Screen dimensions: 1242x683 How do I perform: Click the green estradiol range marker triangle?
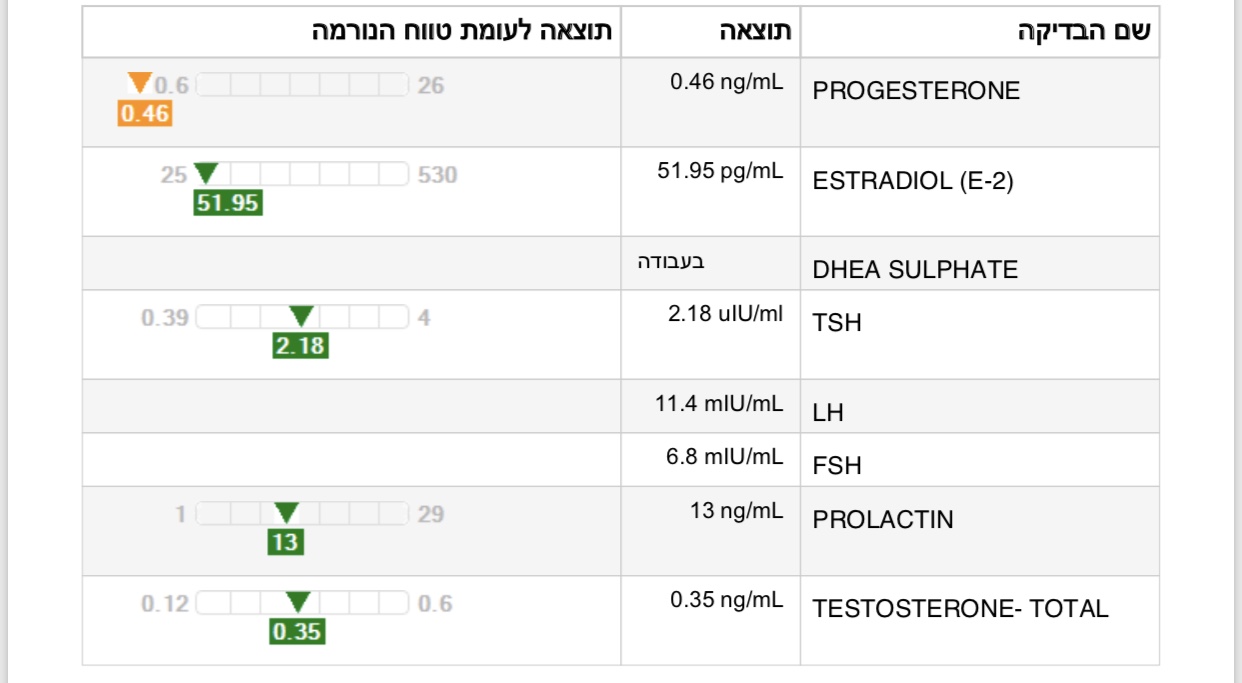206,173
